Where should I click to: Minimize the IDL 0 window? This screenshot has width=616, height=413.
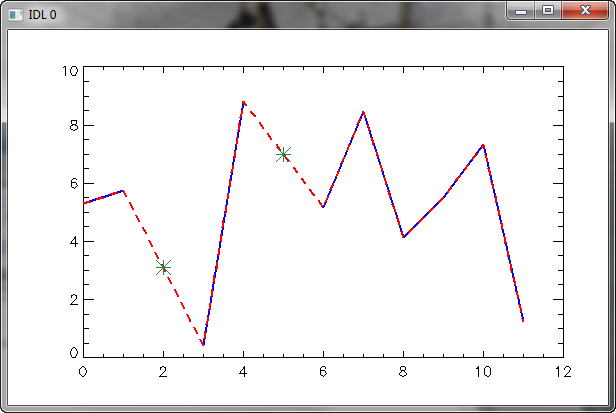coord(521,11)
